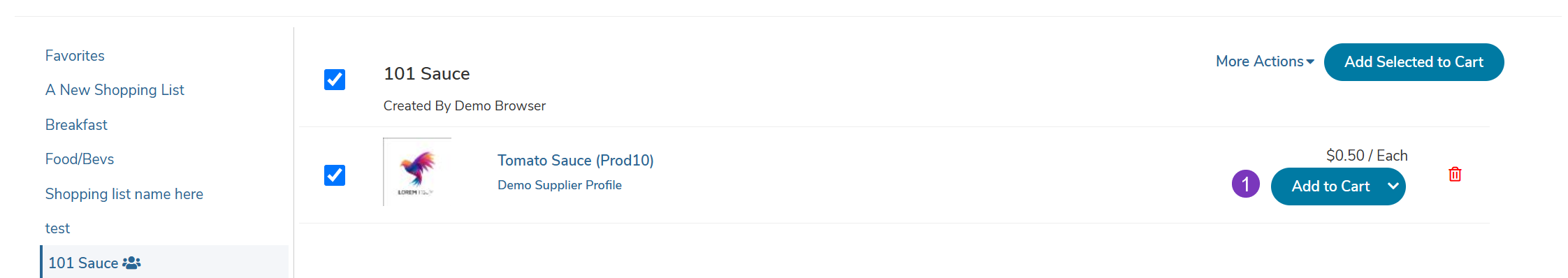The image size is (1568, 278).
Task: Delete Tomato Sauce with the red trash icon
Action: pos(1455,174)
